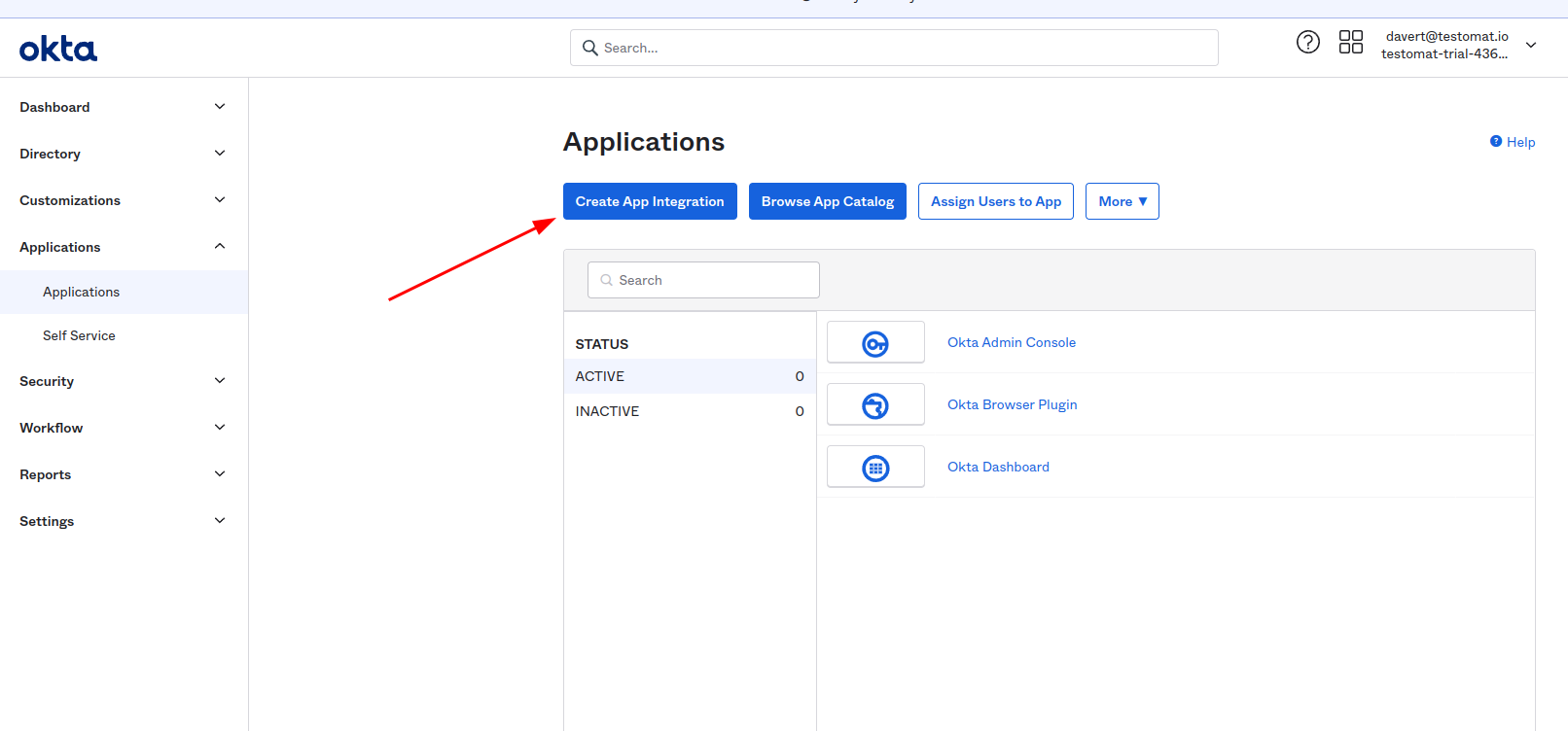Open the account dropdown for davert@testomat.io

point(1531,45)
